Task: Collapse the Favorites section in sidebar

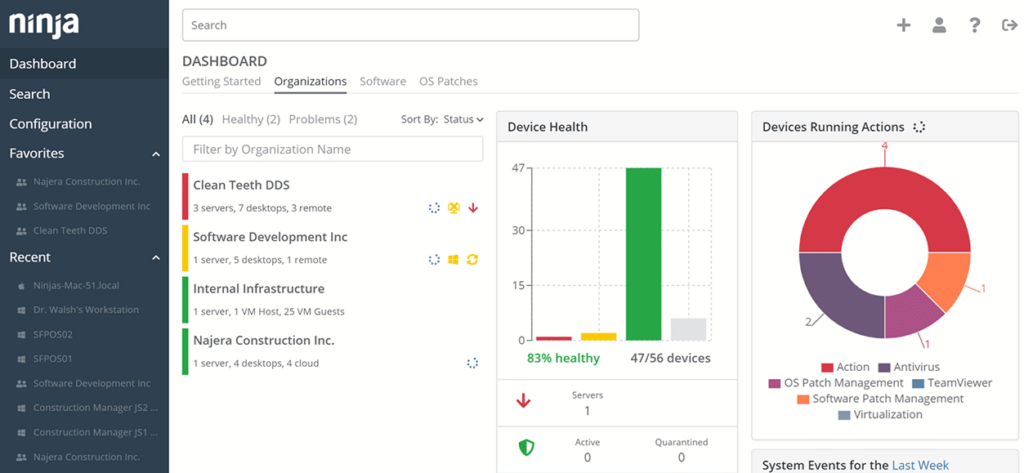Action: [156, 154]
